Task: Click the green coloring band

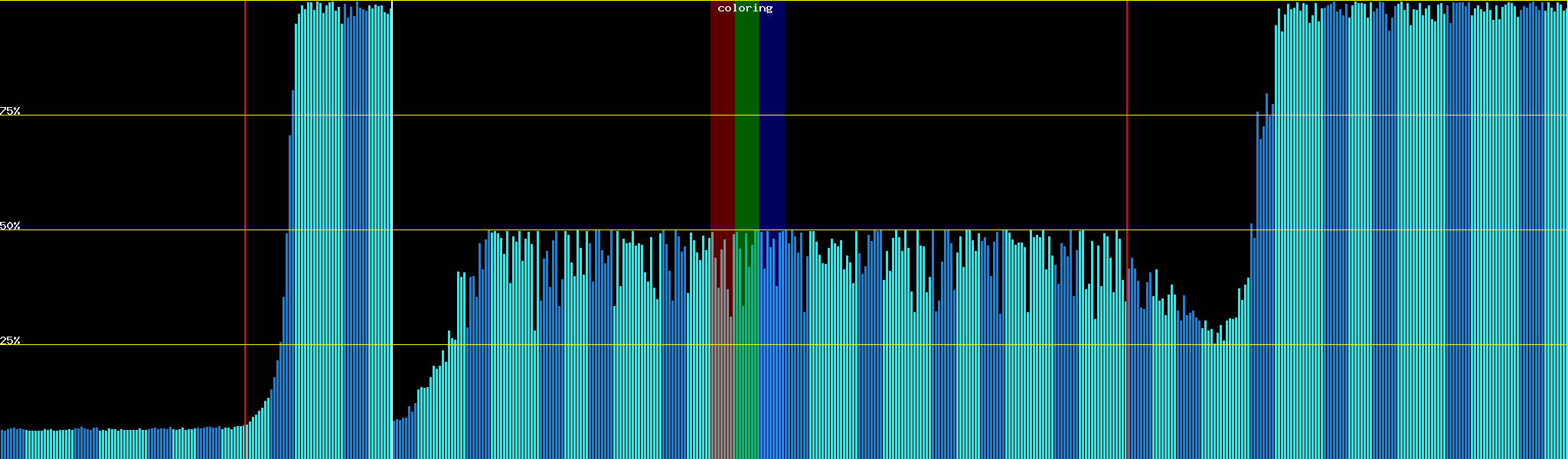Action: [746, 115]
